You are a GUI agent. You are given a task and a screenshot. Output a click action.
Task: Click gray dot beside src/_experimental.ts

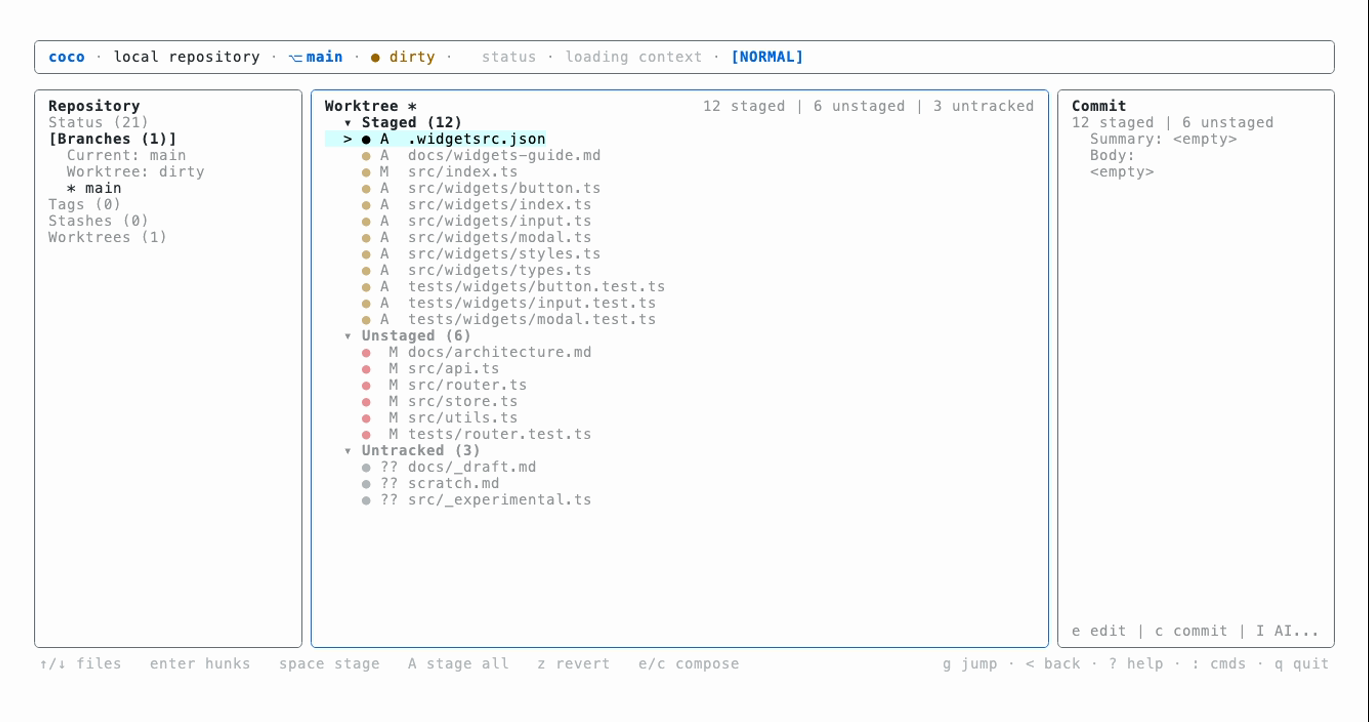(366, 500)
